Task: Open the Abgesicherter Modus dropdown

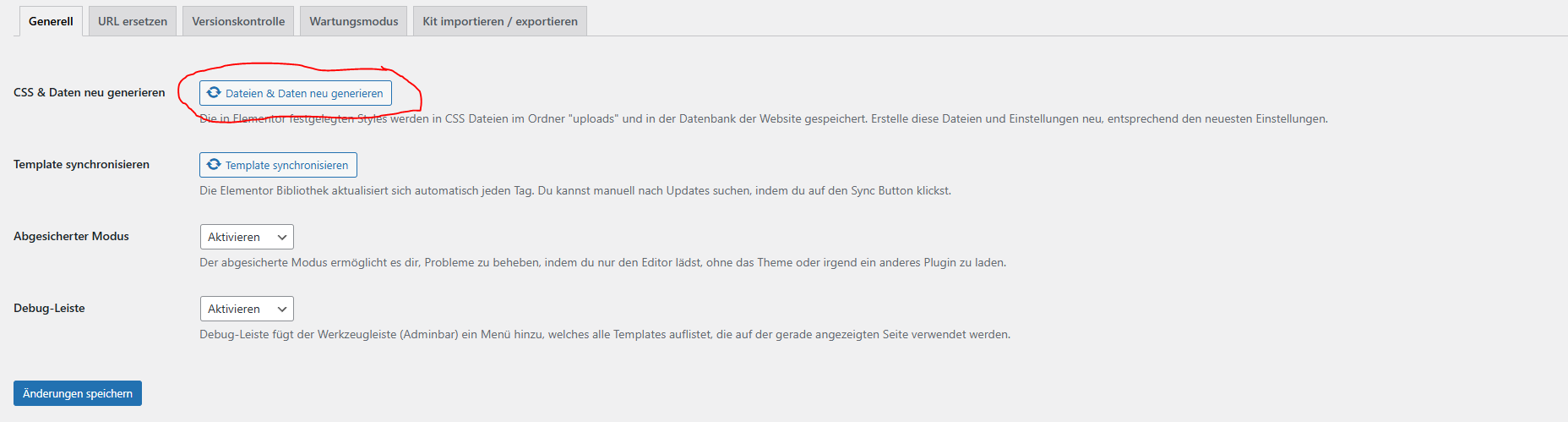Action: (x=246, y=237)
